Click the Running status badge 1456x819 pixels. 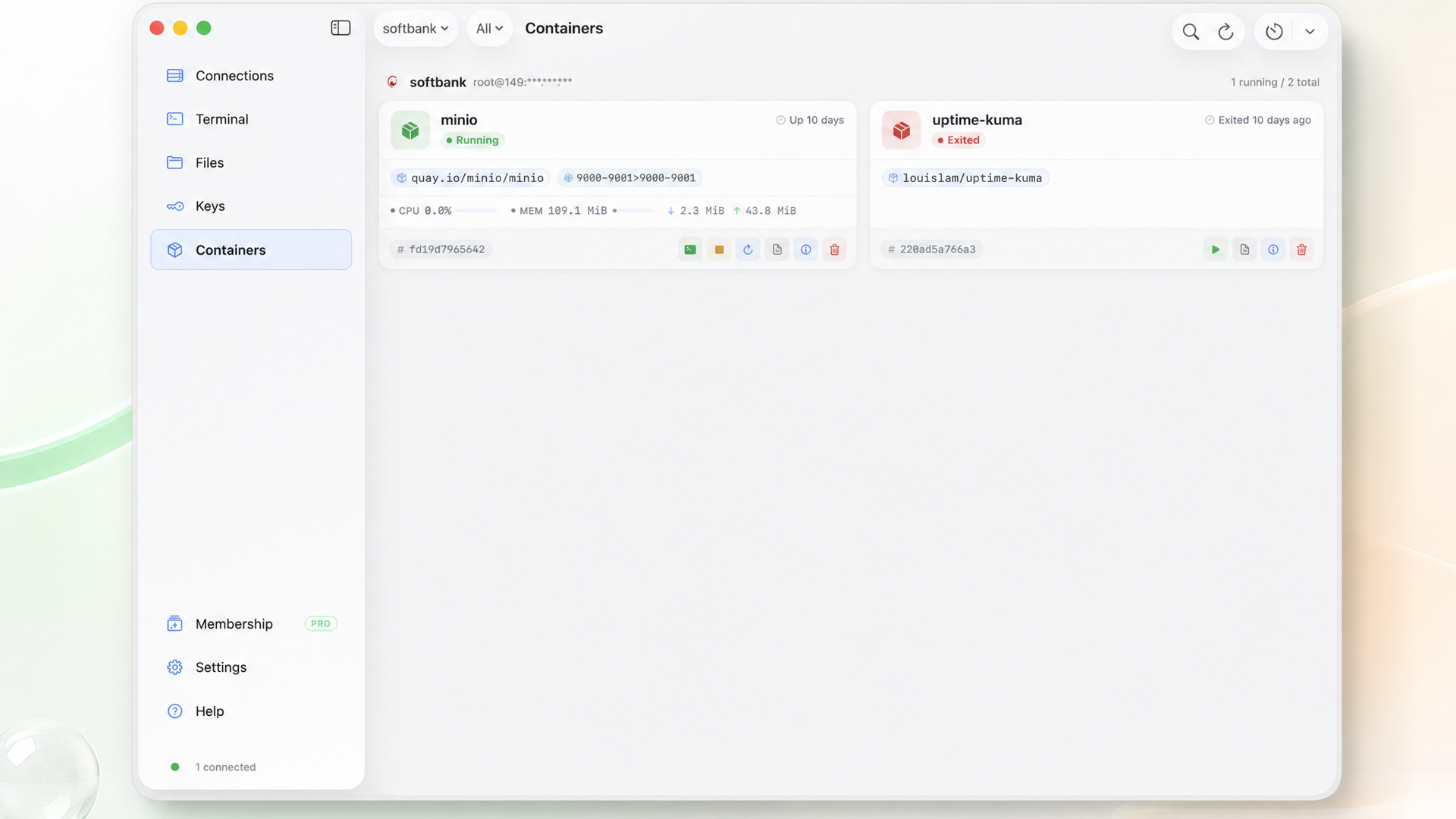click(472, 140)
